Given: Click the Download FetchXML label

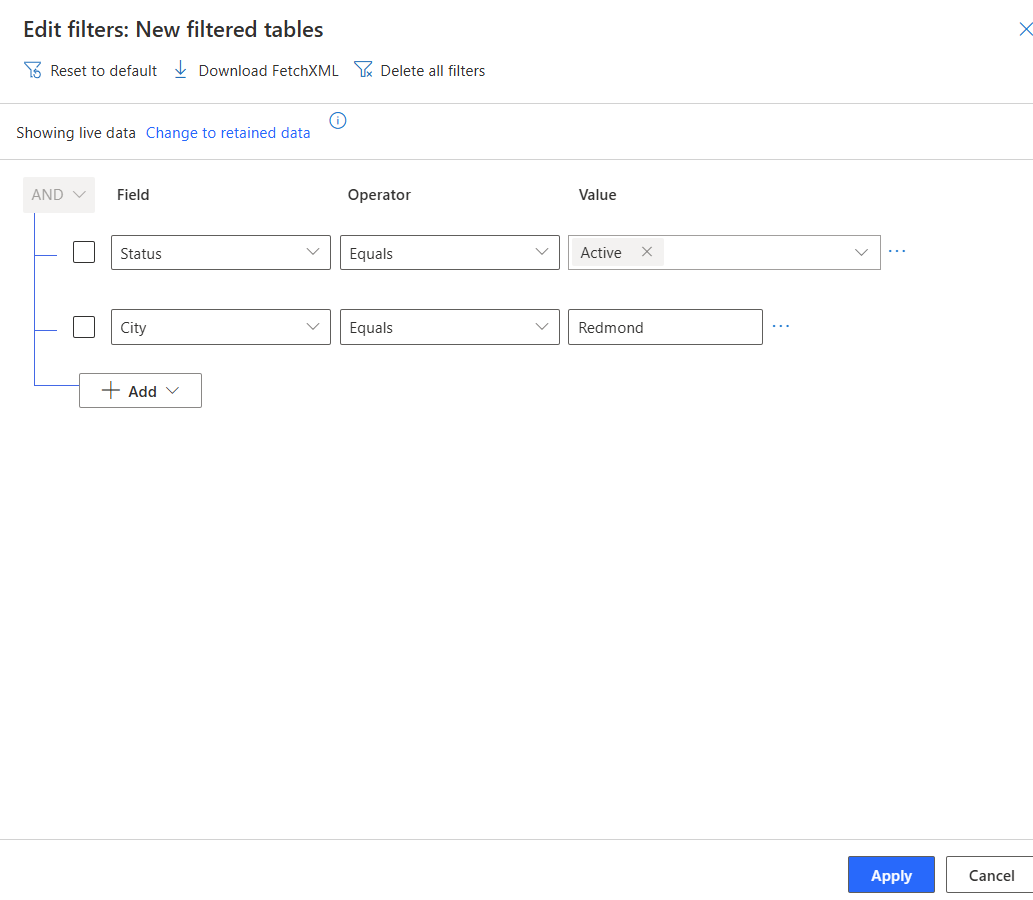Looking at the screenshot, I should (x=268, y=70).
